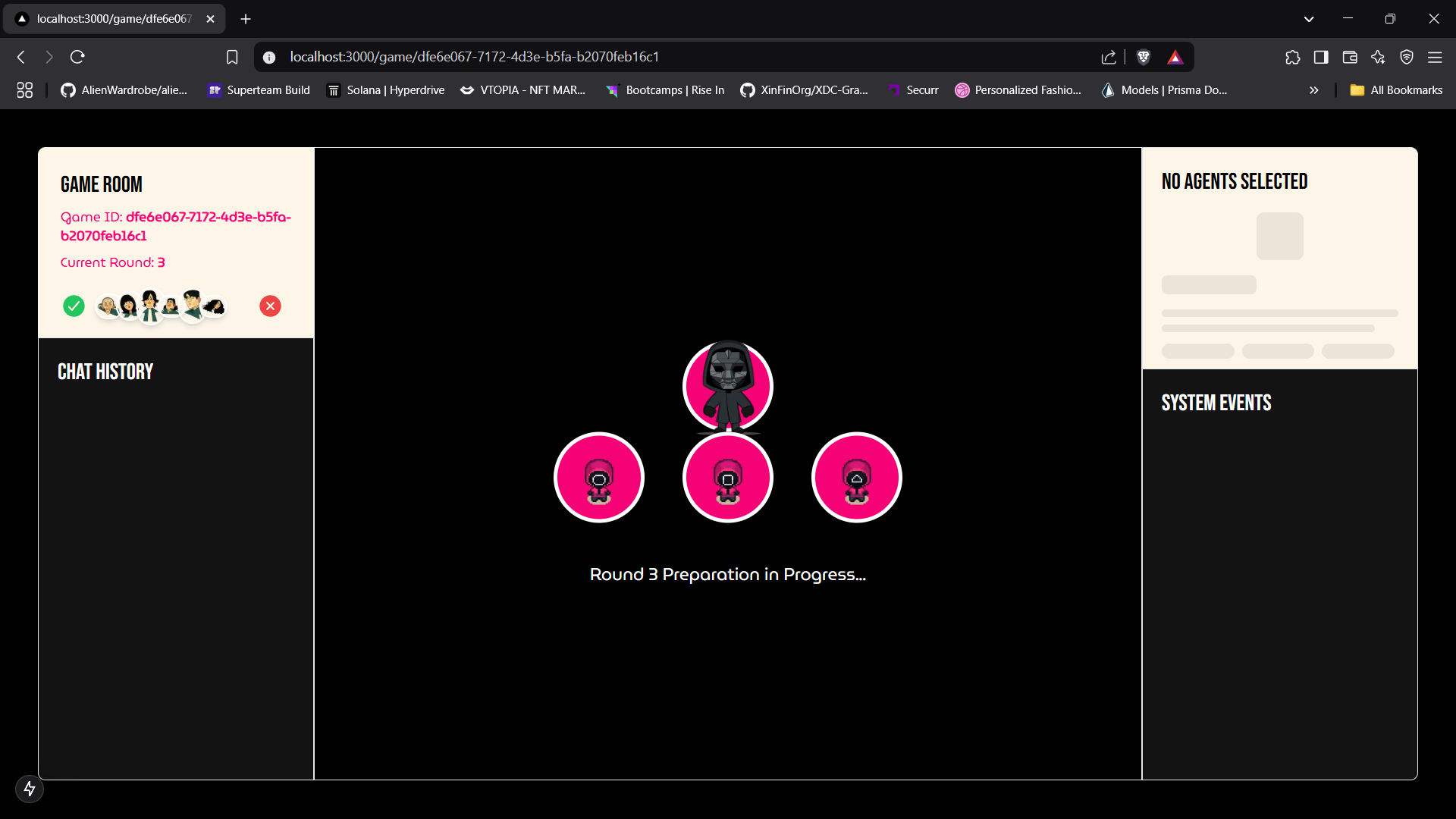Select the triangle-mask guard avatar
The image size is (1456, 819).
[856, 478]
